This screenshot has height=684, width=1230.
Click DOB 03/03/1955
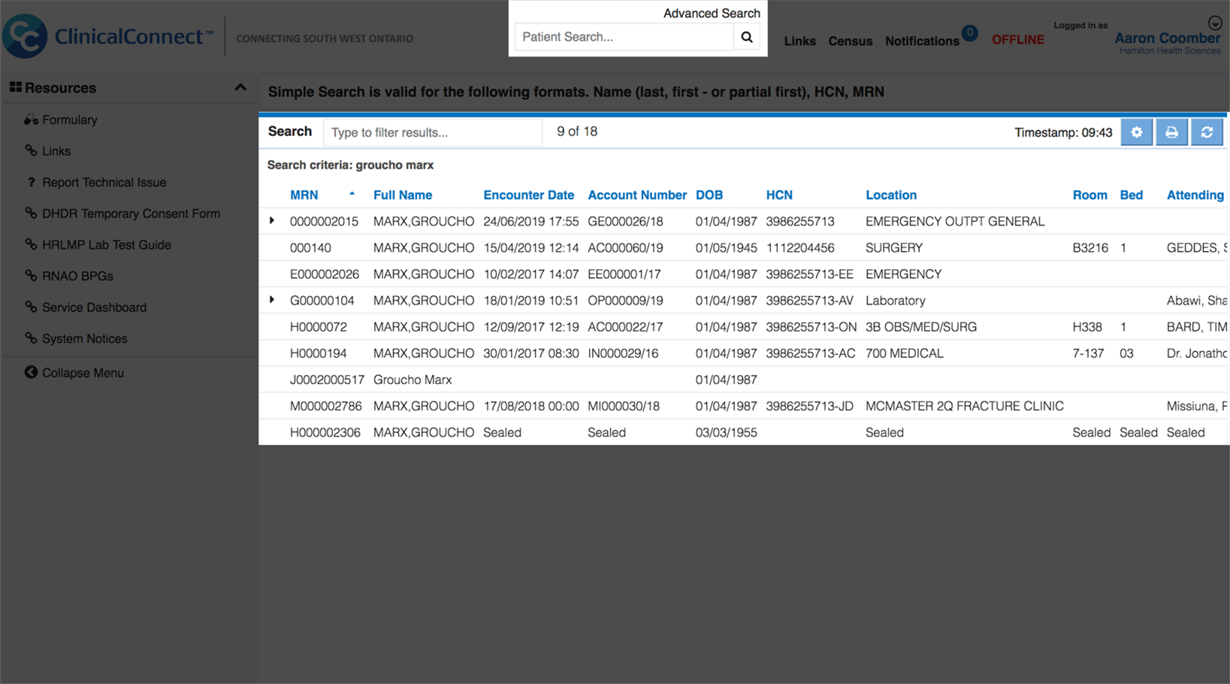pyautogui.click(x=726, y=433)
